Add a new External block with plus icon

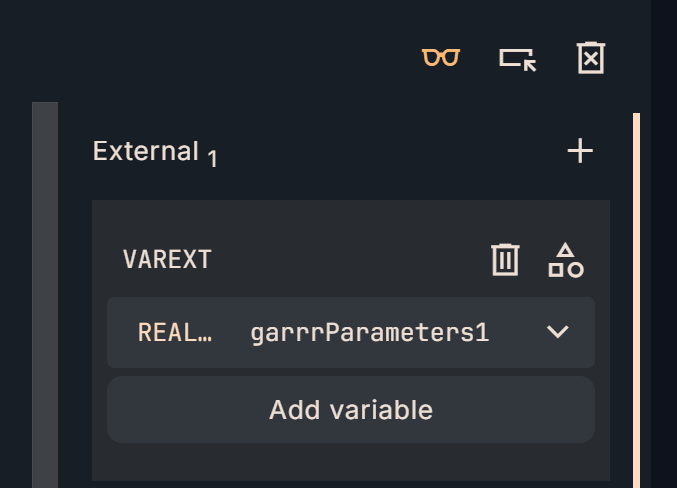pyautogui.click(x=580, y=151)
